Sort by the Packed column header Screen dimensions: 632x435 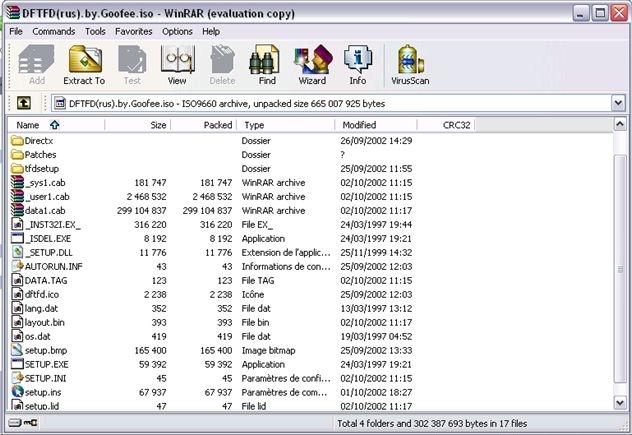pyautogui.click(x=204, y=125)
